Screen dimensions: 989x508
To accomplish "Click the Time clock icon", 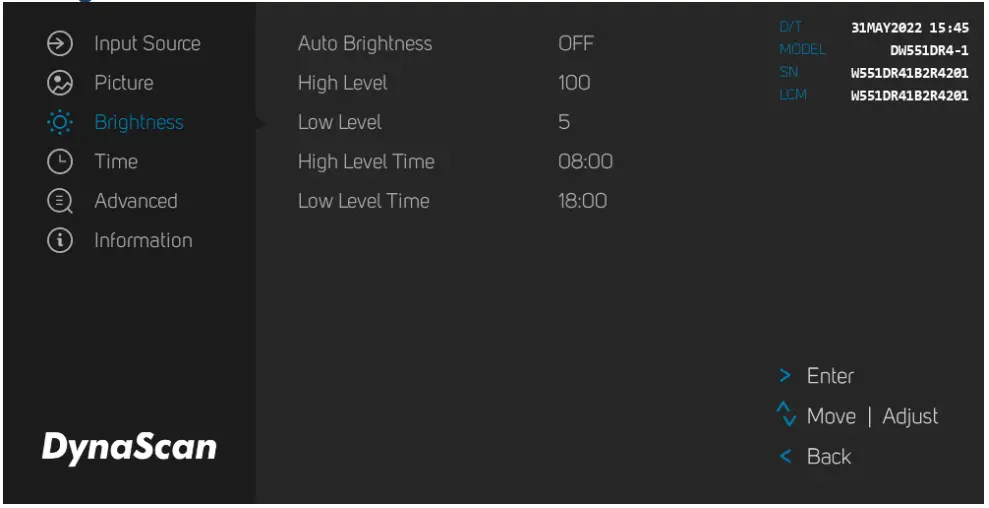I will 60,162.
